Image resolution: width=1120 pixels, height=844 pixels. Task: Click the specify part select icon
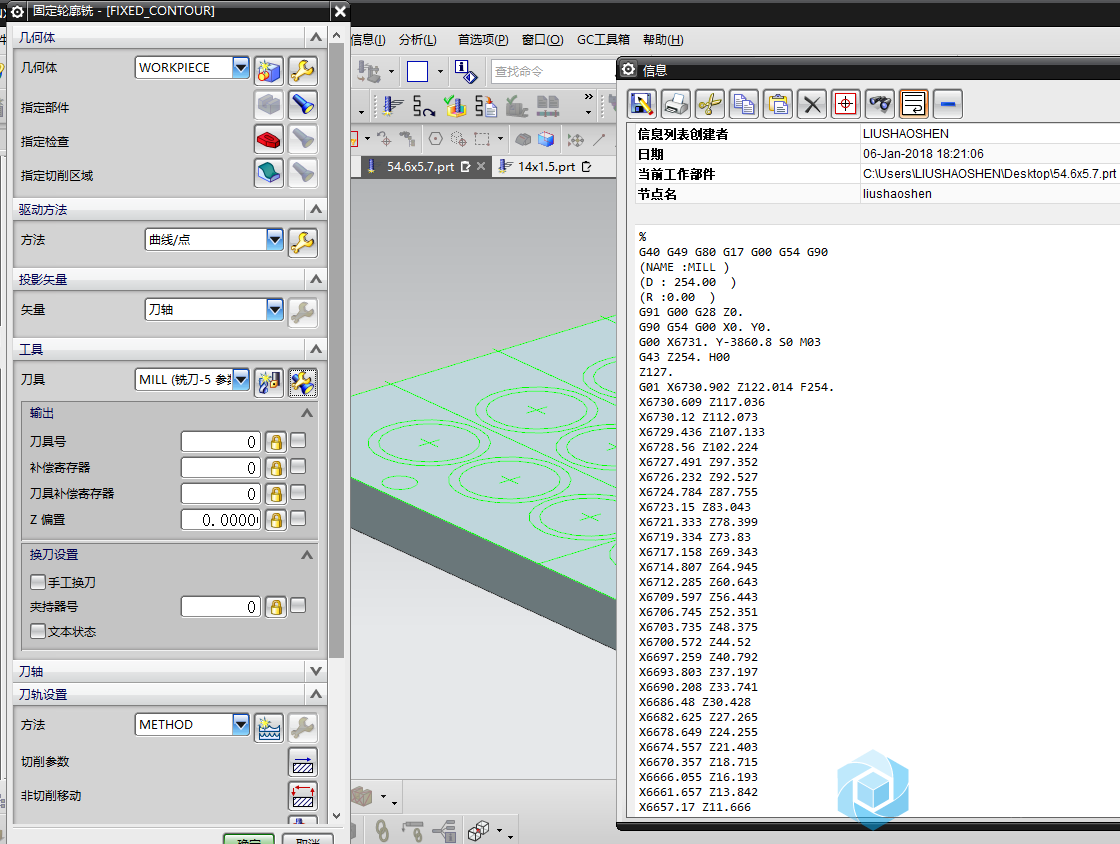point(269,105)
